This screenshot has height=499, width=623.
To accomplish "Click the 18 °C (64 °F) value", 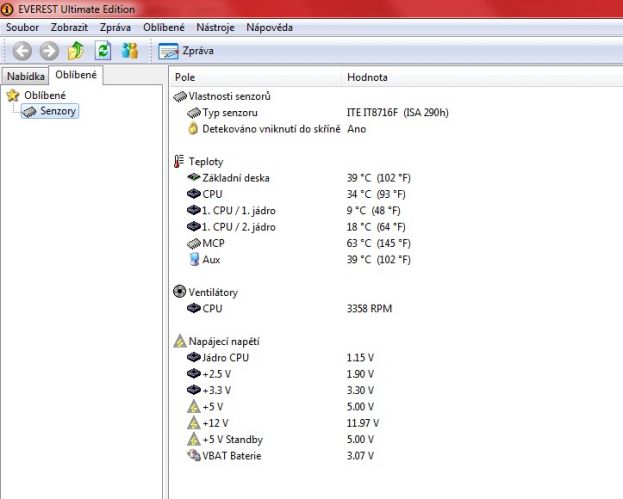I will [x=376, y=227].
